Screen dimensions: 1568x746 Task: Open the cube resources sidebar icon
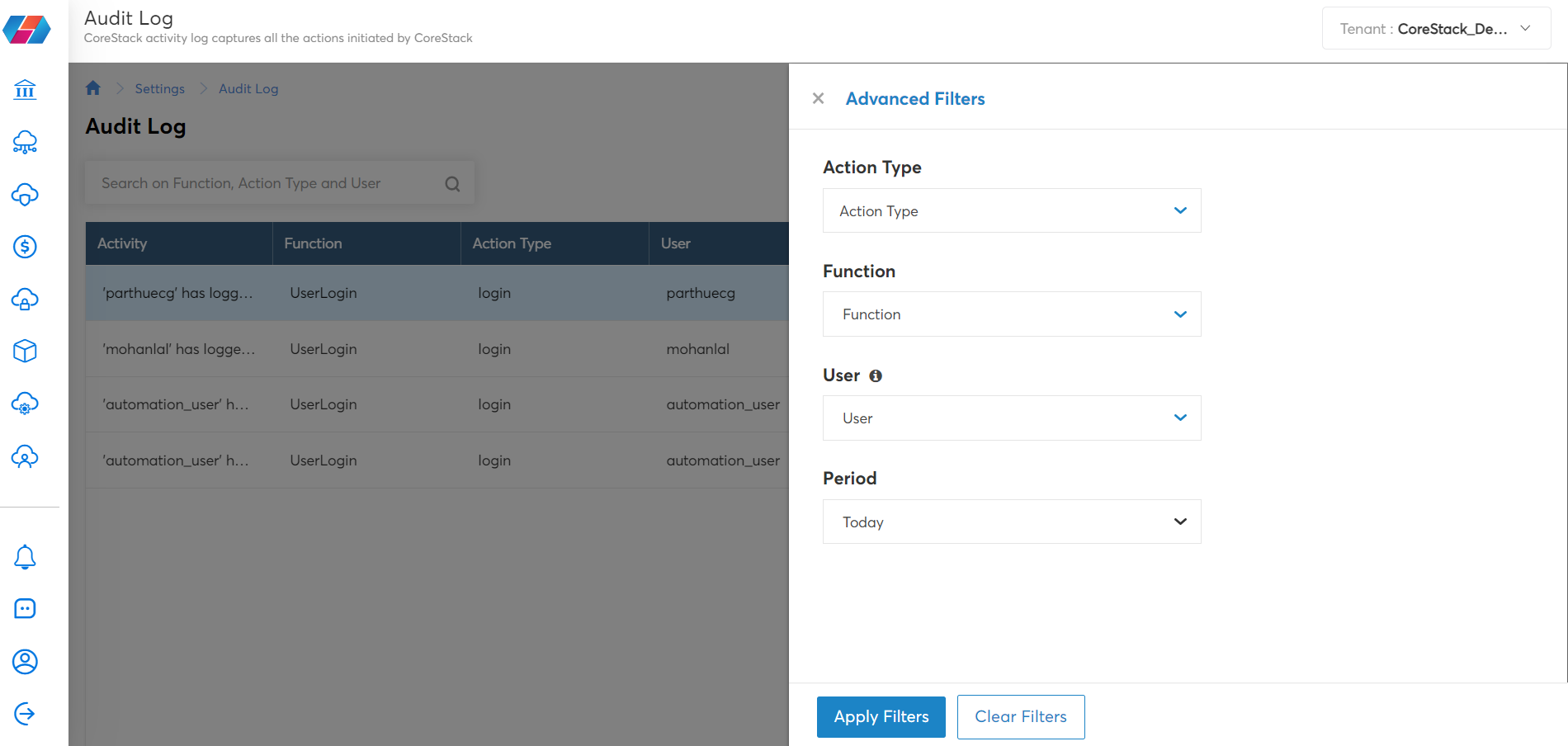coord(25,351)
